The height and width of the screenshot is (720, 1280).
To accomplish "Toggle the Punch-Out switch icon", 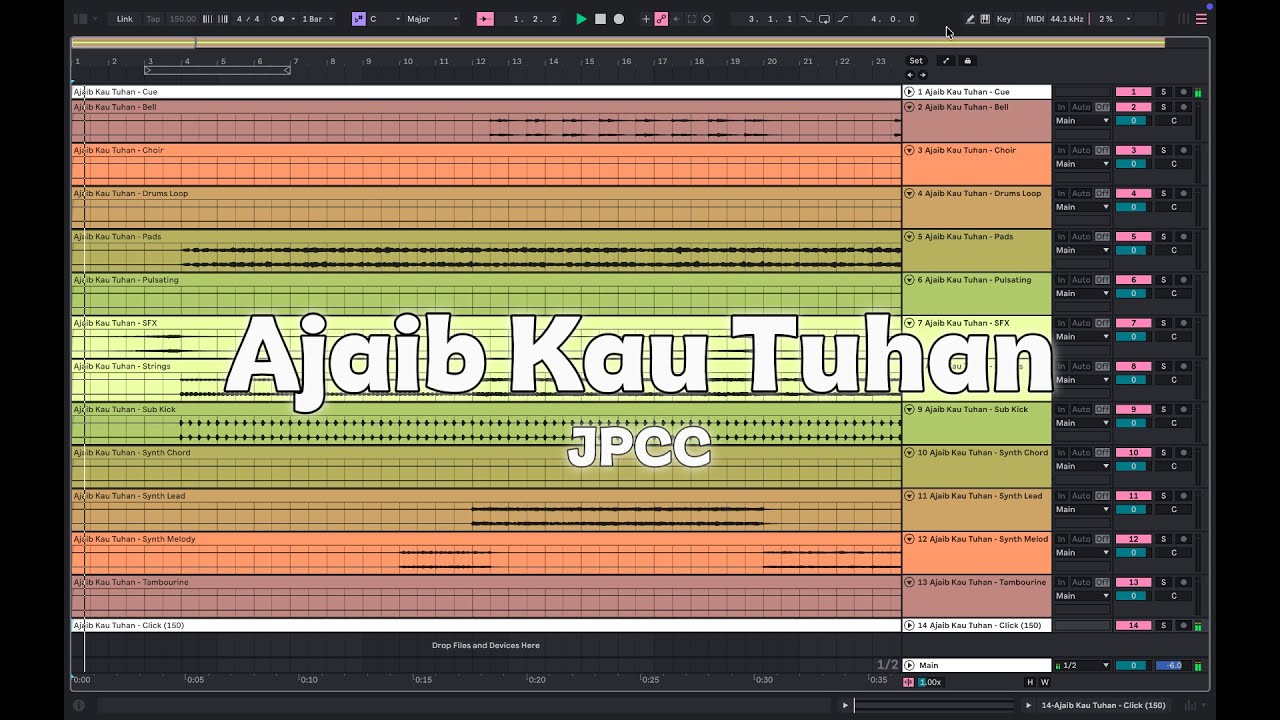I will [842, 19].
